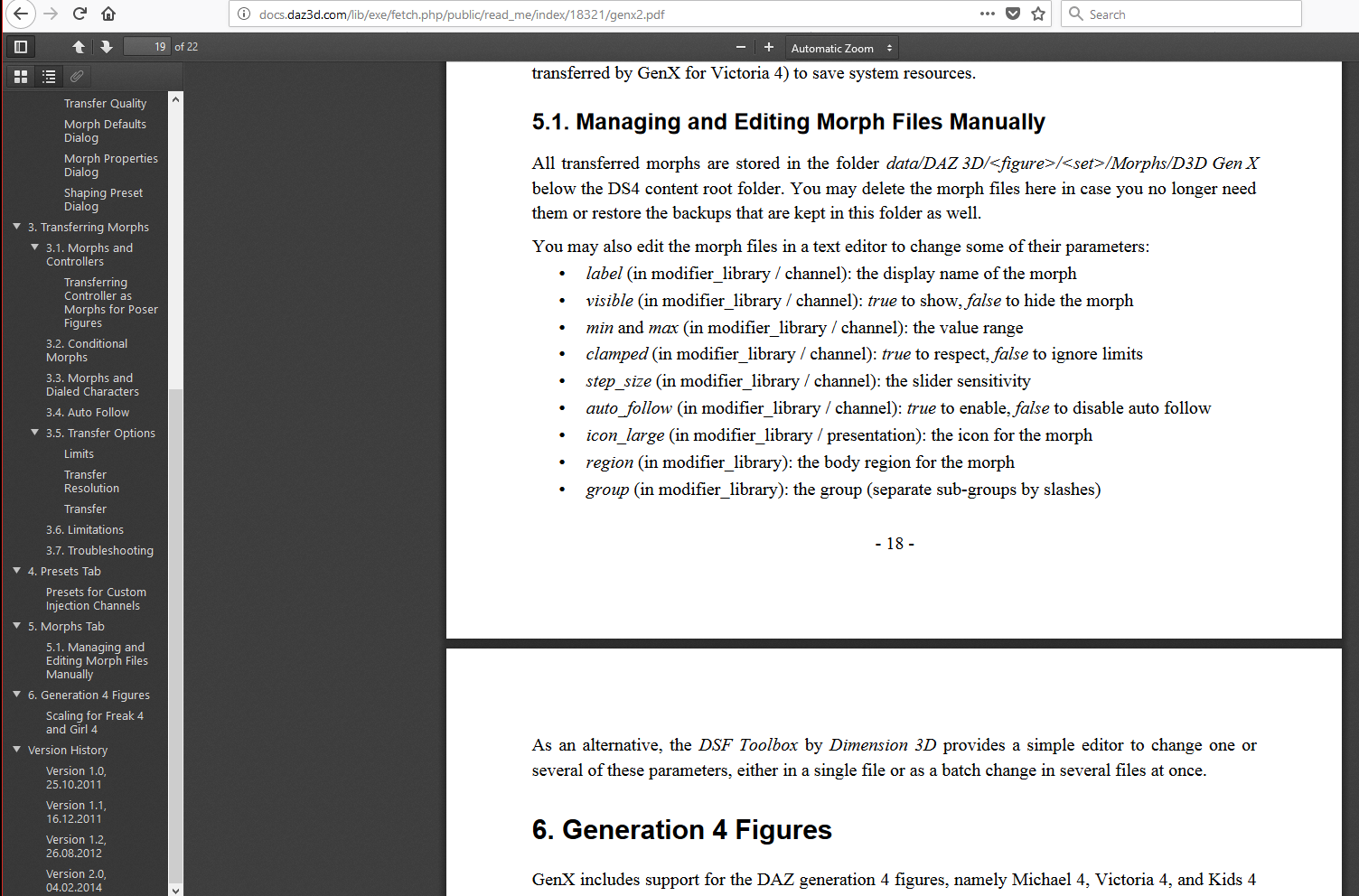Toggle the PDF sidebar
The width and height of the screenshot is (1359, 896).
coord(21,47)
